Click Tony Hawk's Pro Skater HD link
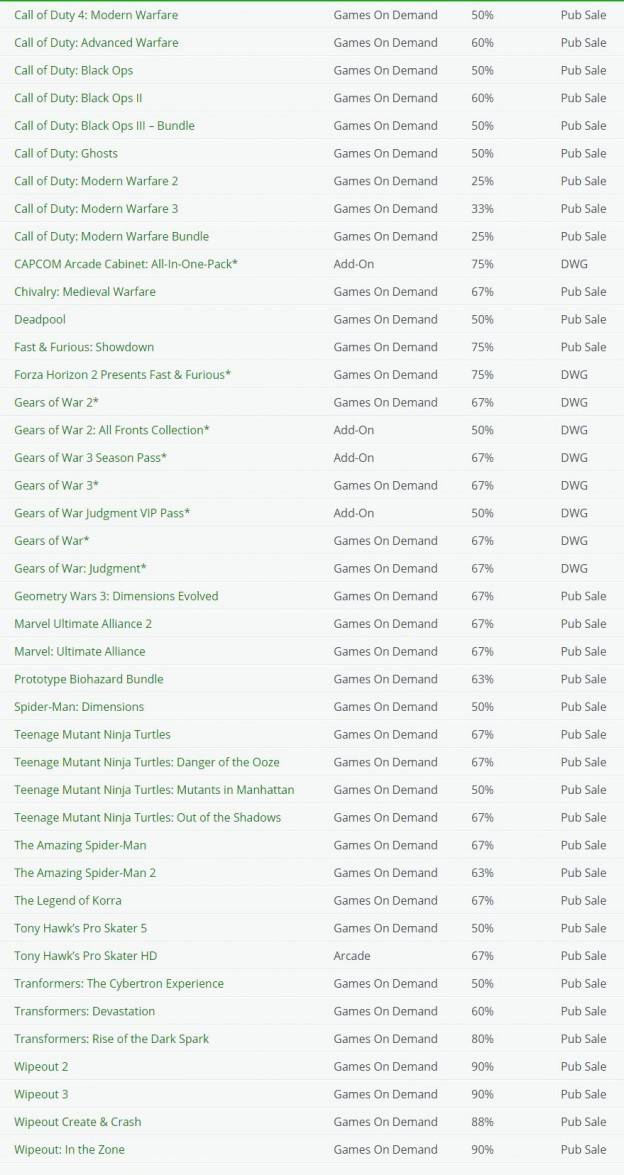 pyautogui.click(x=85, y=956)
